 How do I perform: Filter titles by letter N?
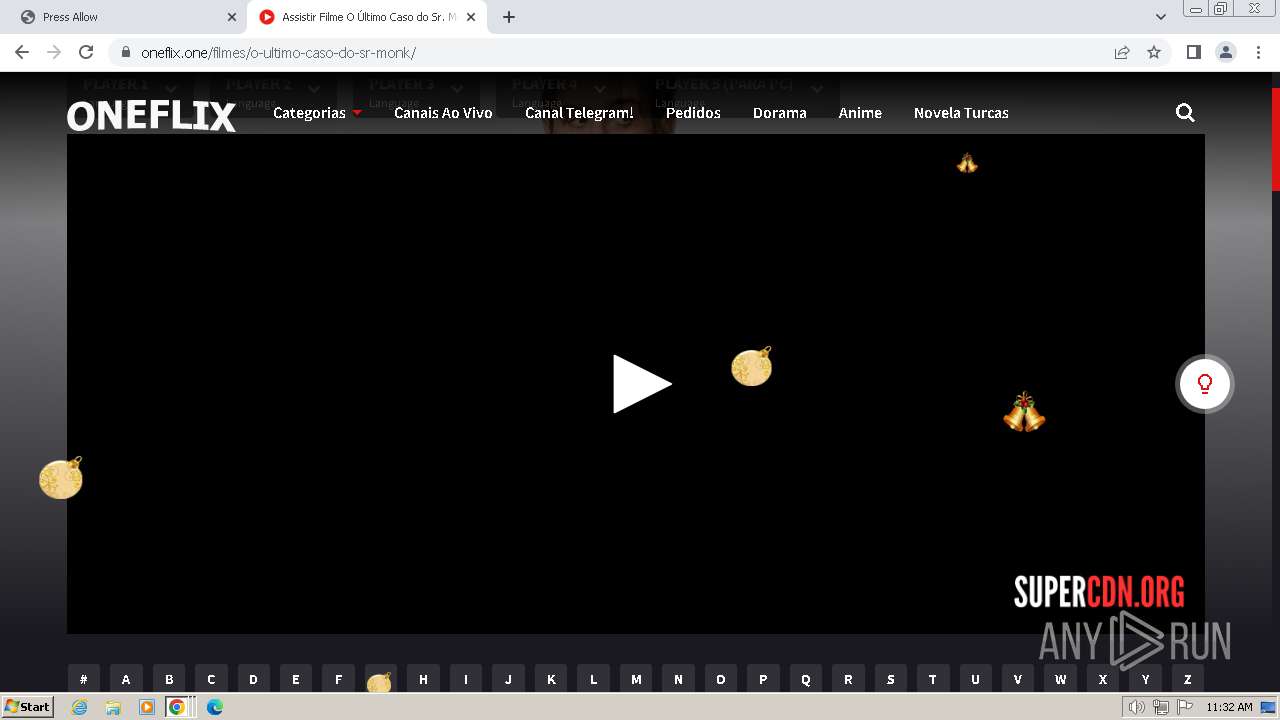click(678, 679)
